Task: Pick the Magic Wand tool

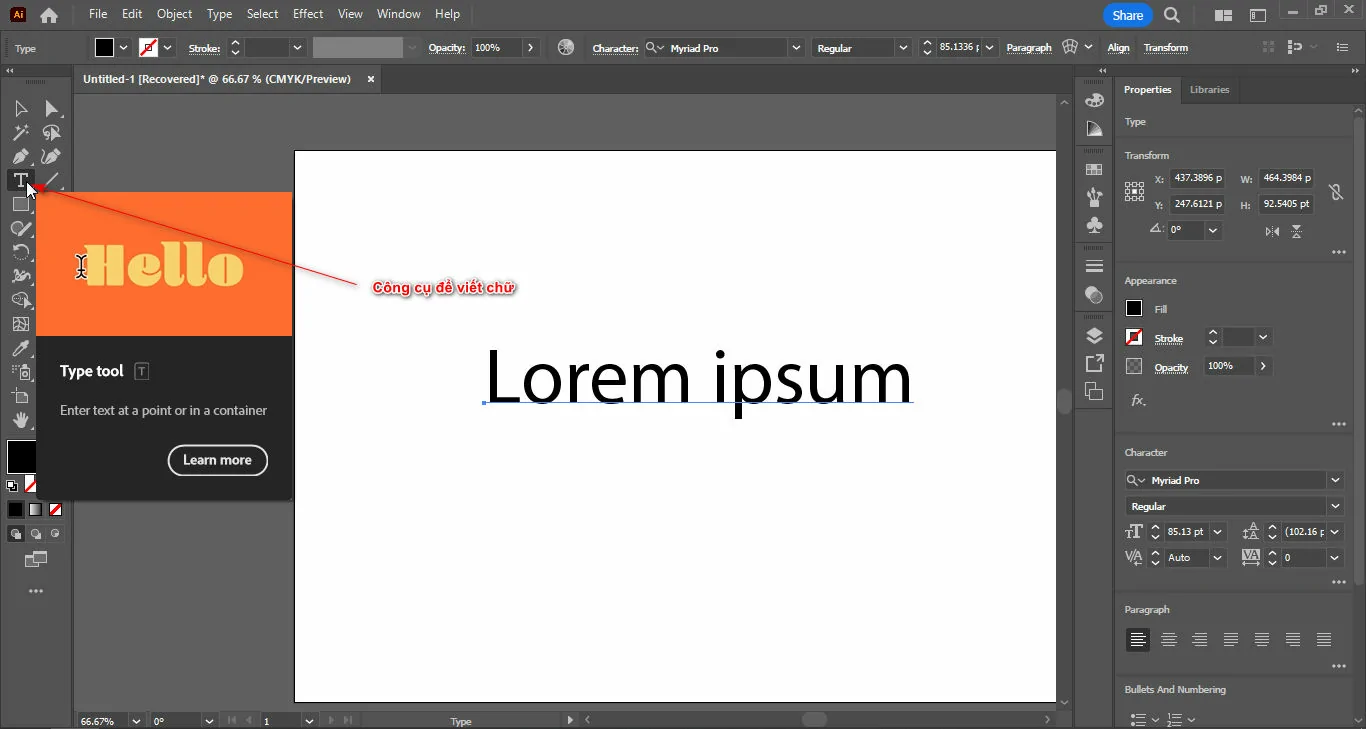Action: tap(20, 133)
